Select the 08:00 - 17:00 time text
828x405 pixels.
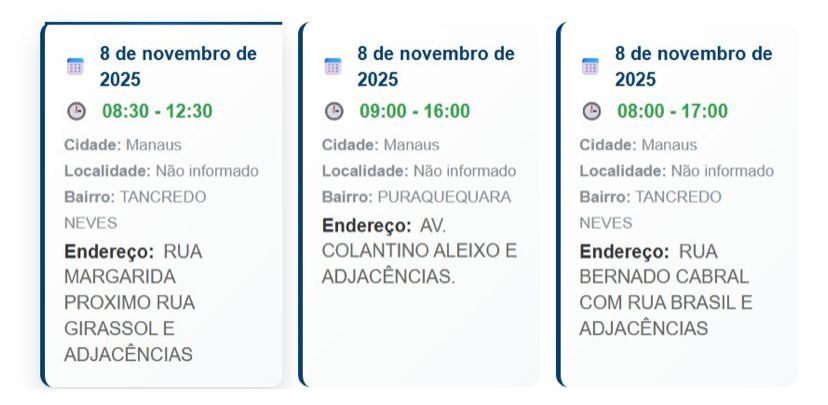coord(672,111)
